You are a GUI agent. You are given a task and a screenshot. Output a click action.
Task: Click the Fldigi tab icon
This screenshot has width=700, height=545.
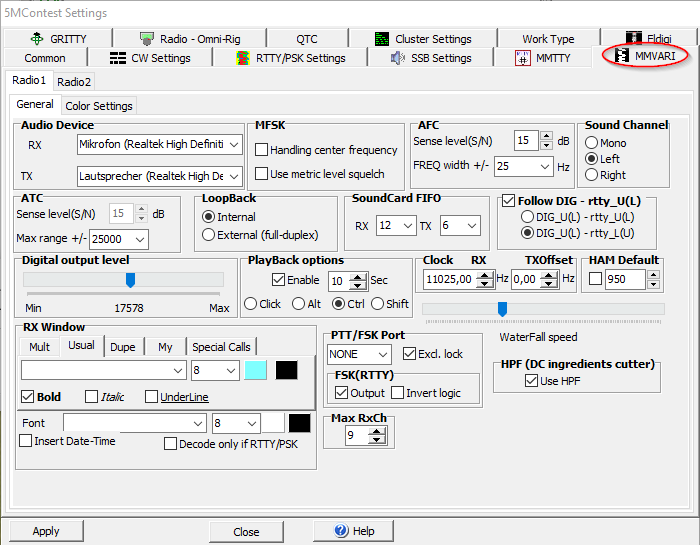click(x=635, y=39)
